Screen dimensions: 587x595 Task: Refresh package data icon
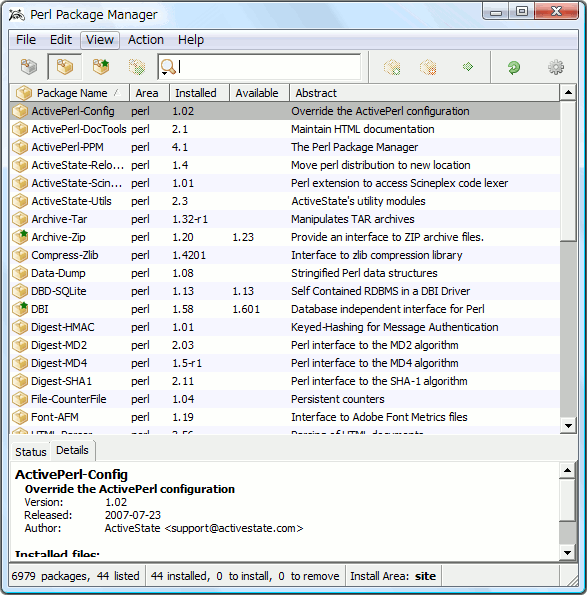coord(514,68)
